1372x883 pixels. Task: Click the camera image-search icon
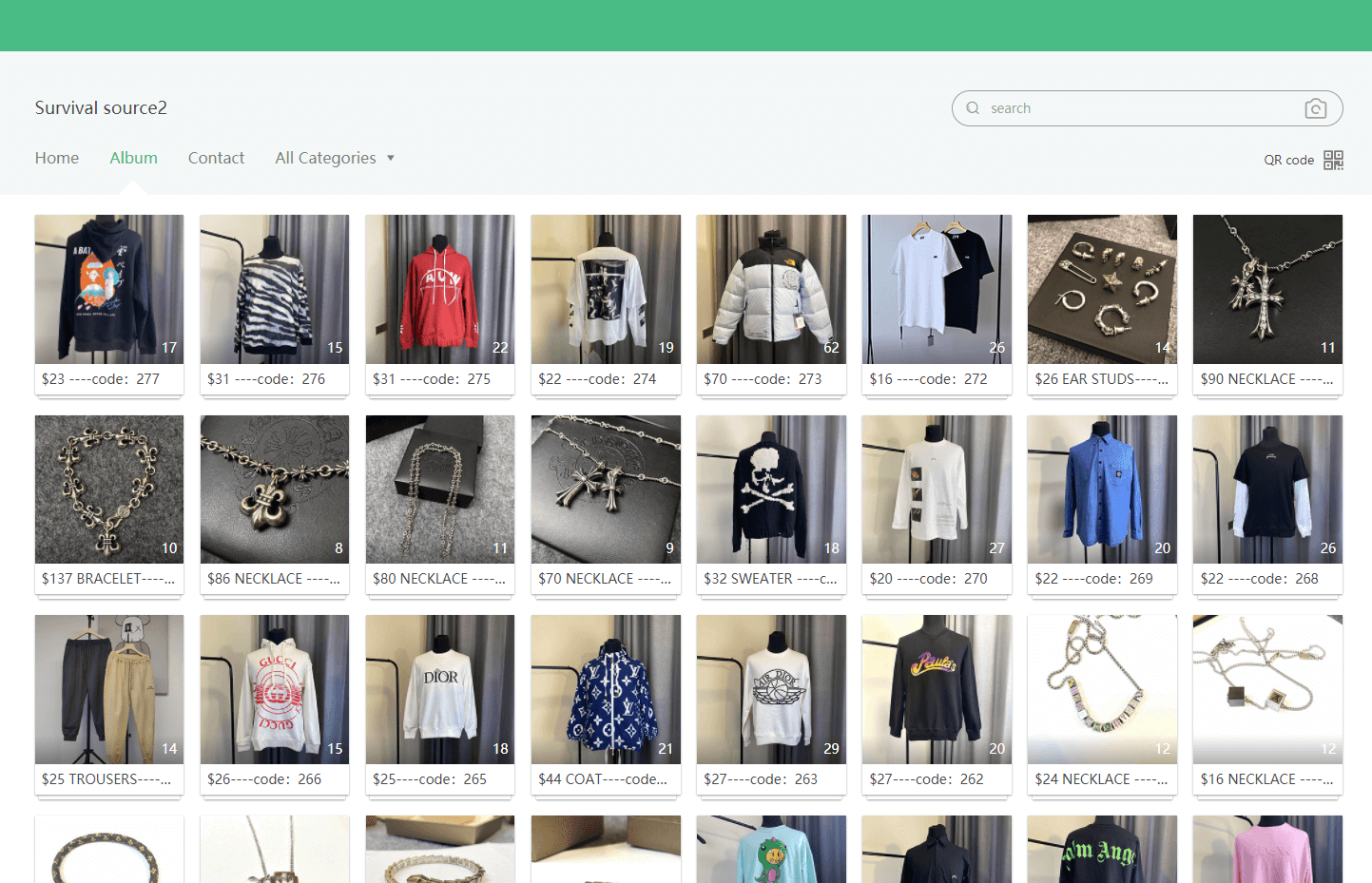click(x=1316, y=108)
